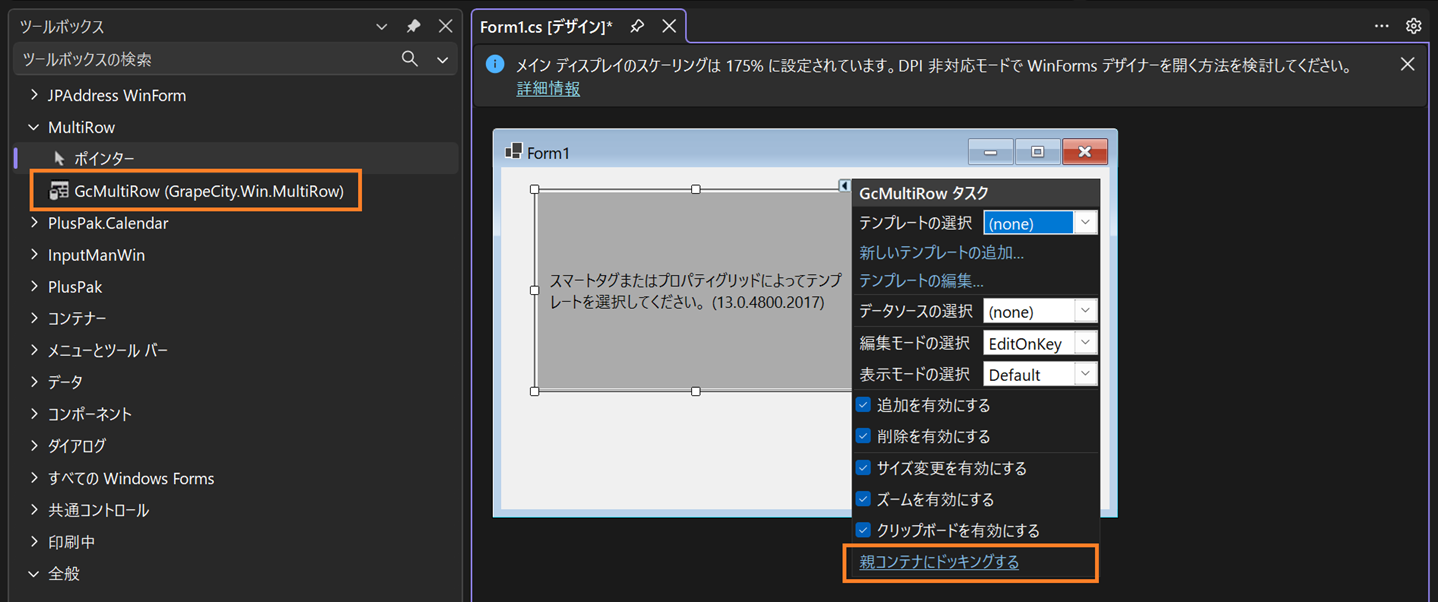The width and height of the screenshot is (1438, 602).
Task: Expand the 共通コントロール group
Action: click(x=34, y=510)
